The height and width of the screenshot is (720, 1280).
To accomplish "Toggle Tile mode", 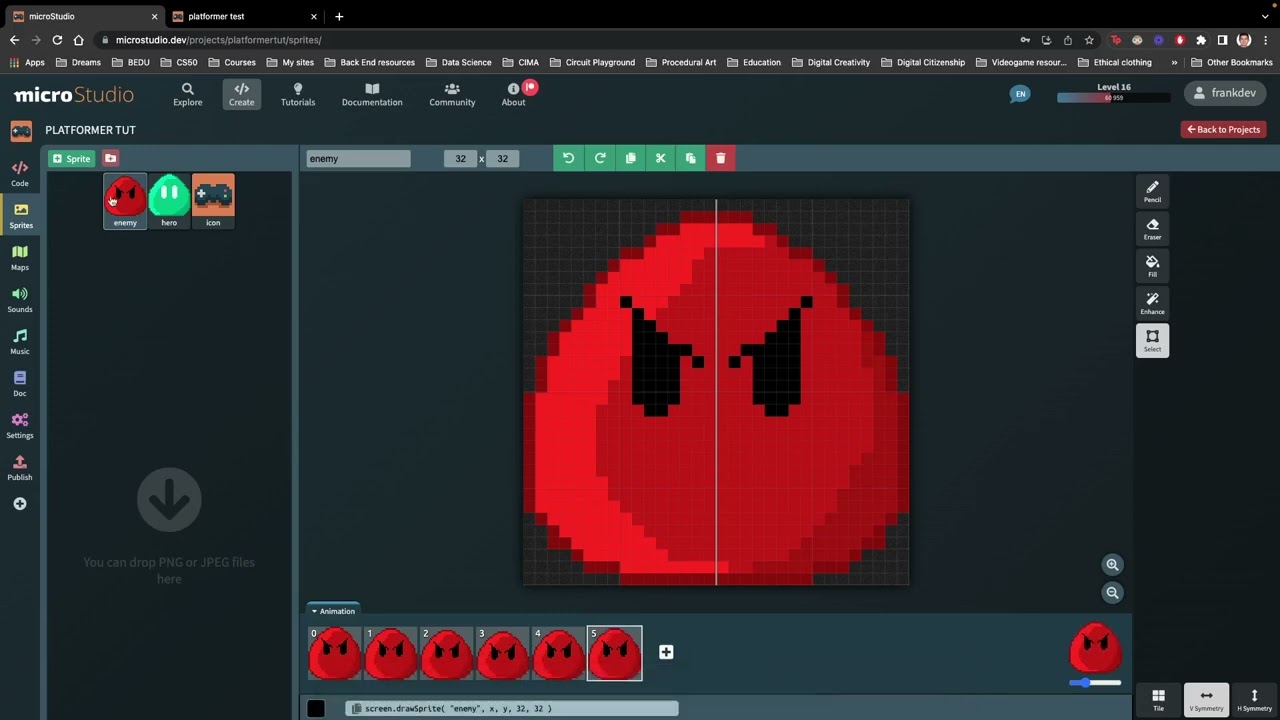I will pos(1158,700).
